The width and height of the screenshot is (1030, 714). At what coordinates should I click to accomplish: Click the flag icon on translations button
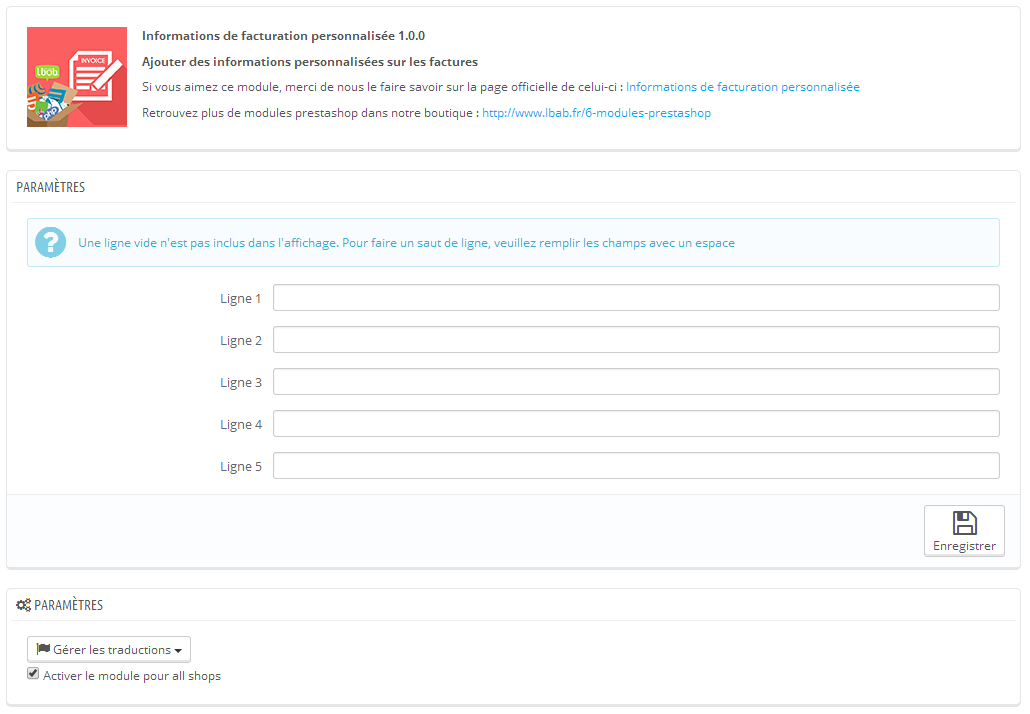click(x=43, y=649)
